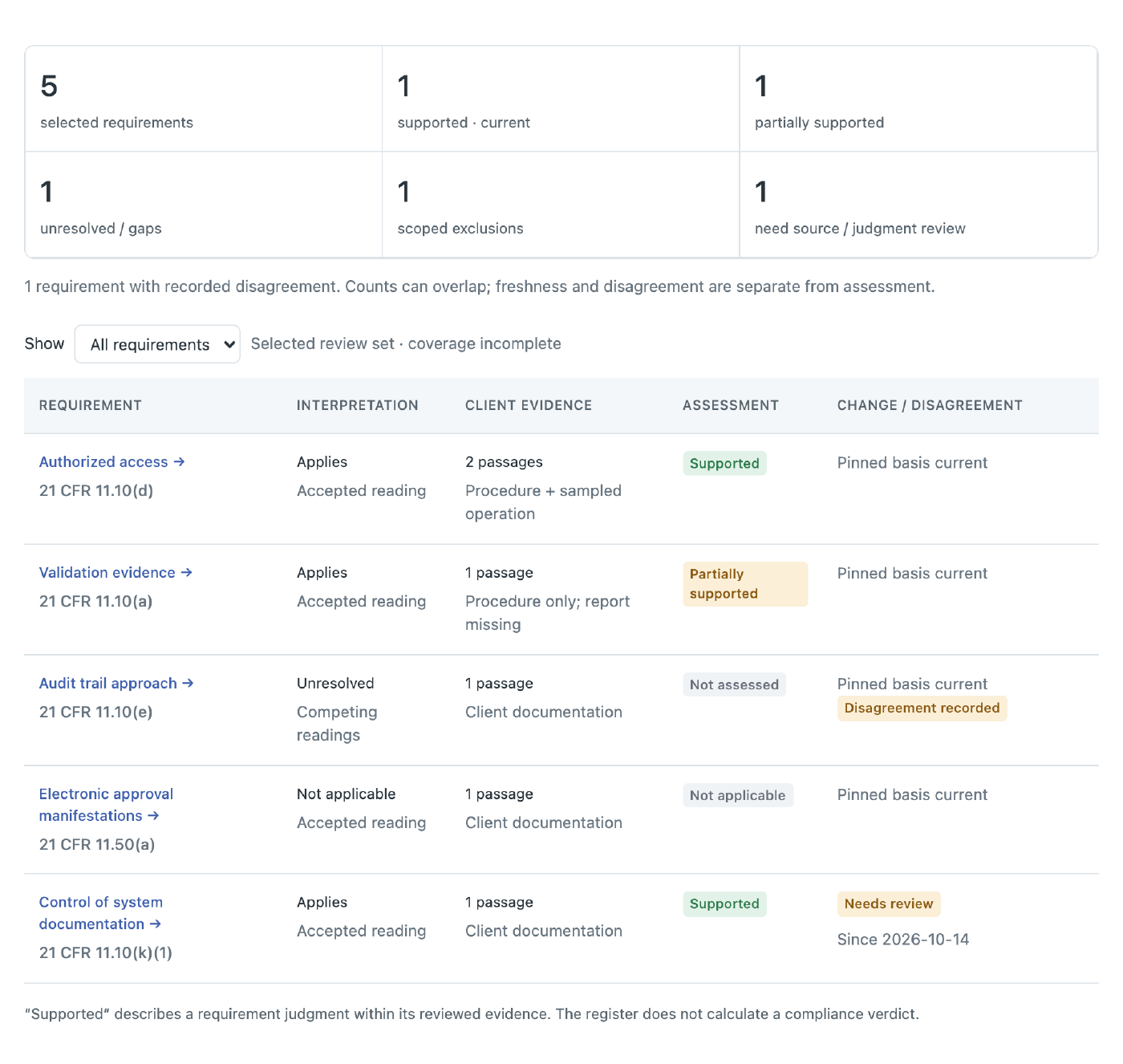This screenshot has height=1064, width=1123.
Task: Click the Unresolved interpretation cell
Action: pyautogui.click(x=335, y=684)
